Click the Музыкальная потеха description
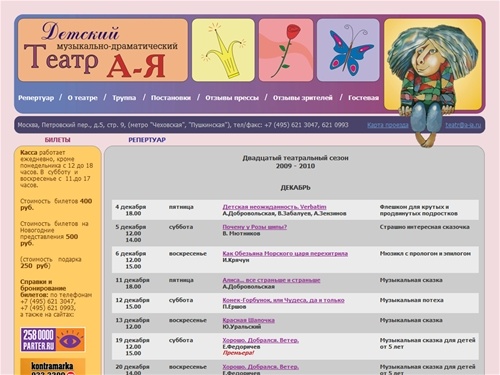Viewport: 500px width, 375px height. tap(412, 300)
